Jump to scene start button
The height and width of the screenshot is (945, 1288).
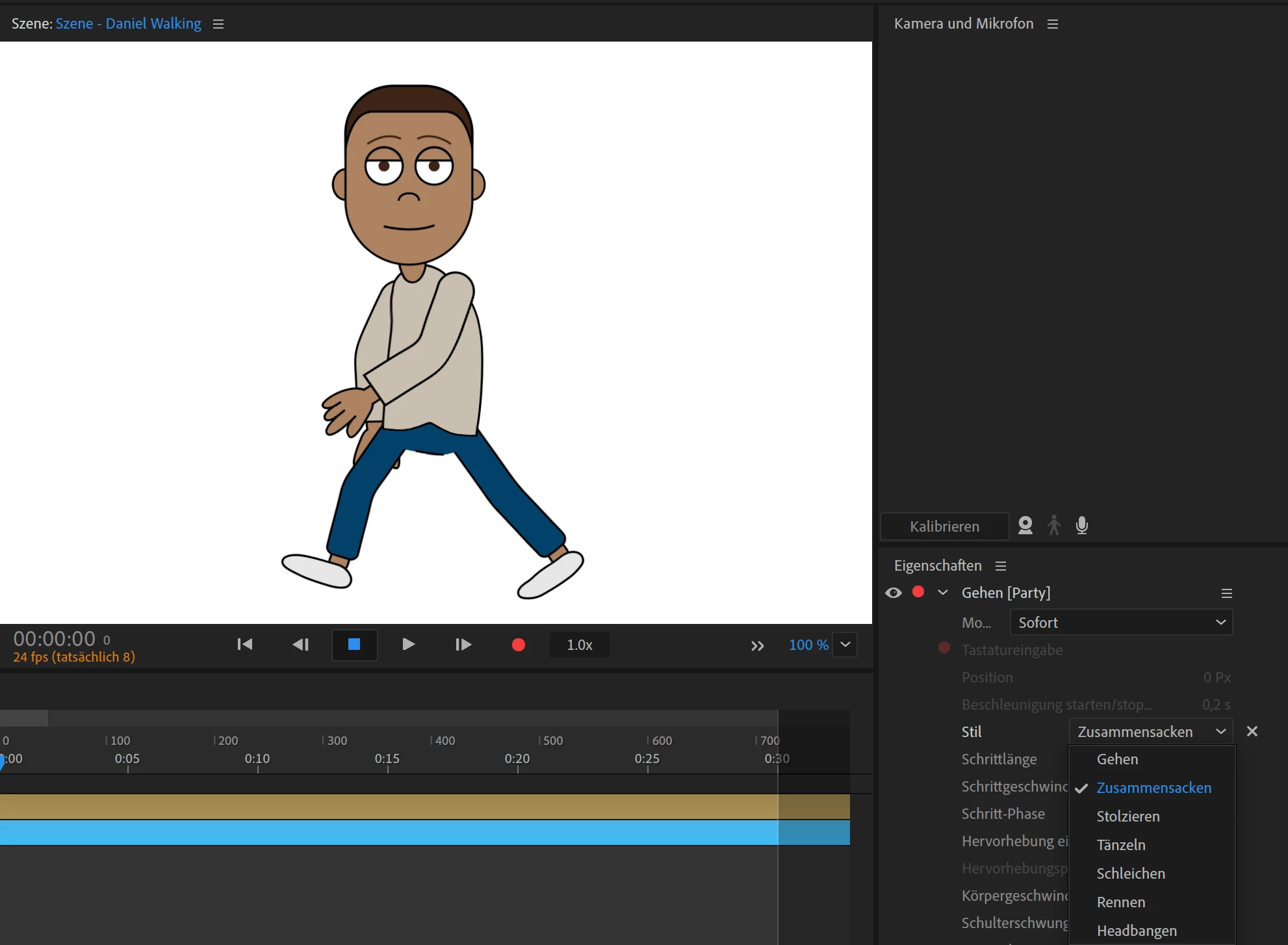pyautogui.click(x=244, y=644)
